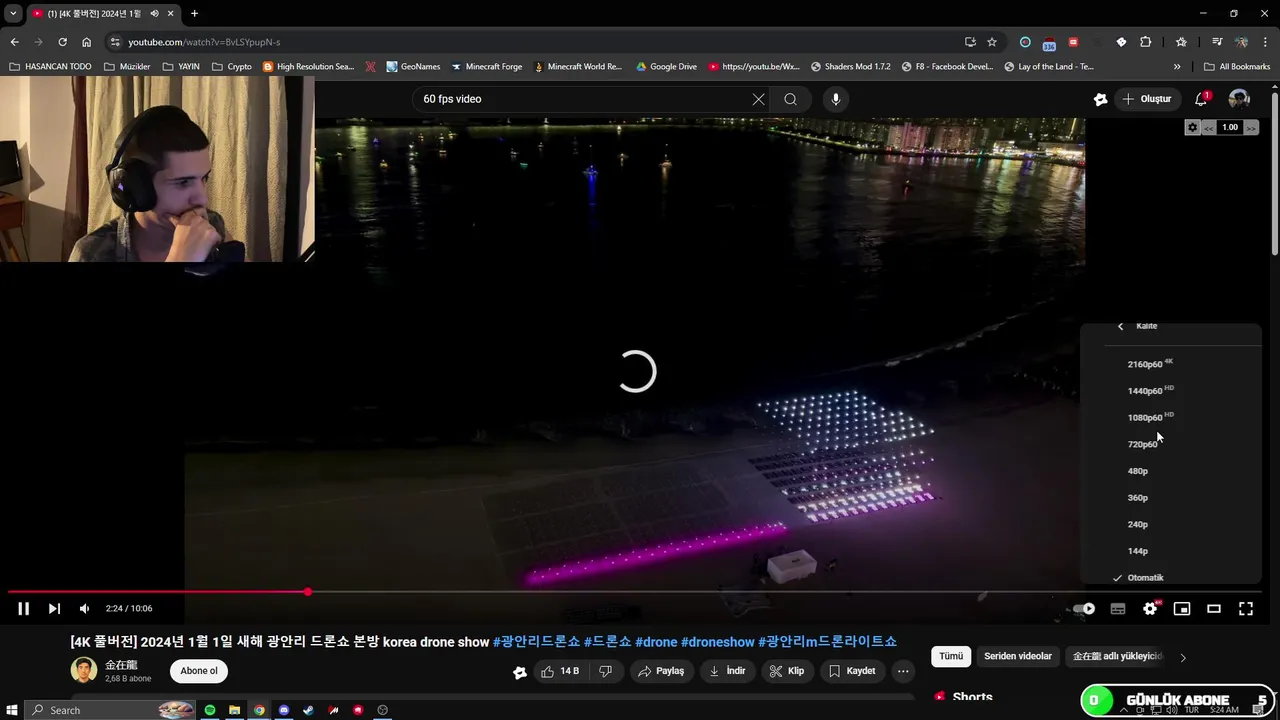
Task: Expand hidden bookmarks chevron
Action: pyautogui.click(x=1177, y=67)
